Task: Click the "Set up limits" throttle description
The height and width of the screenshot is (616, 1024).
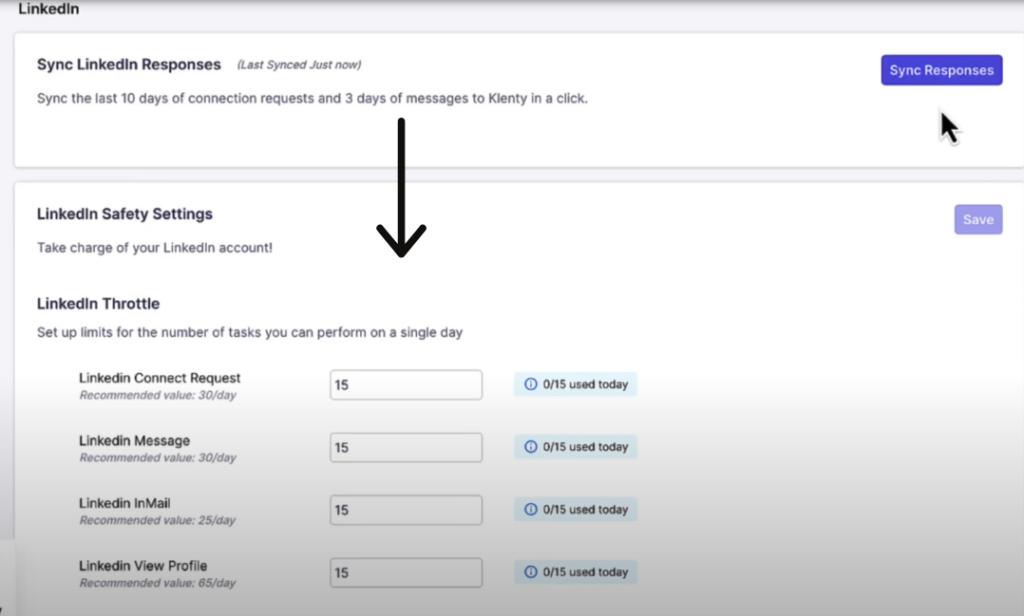Action: pos(249,332)
